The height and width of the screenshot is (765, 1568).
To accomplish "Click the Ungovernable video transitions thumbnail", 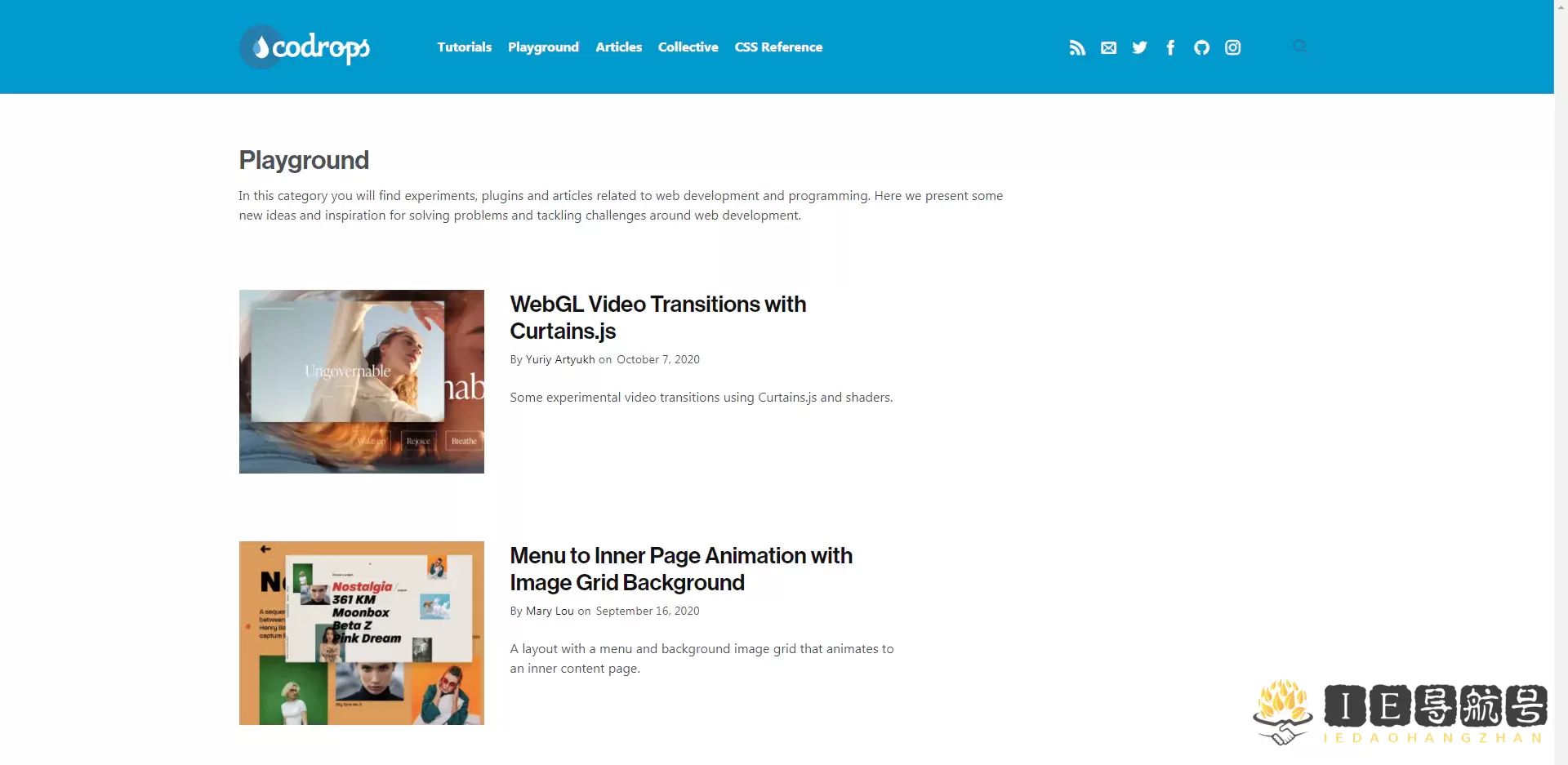I will pyautogui.click(x=361, y=381).
